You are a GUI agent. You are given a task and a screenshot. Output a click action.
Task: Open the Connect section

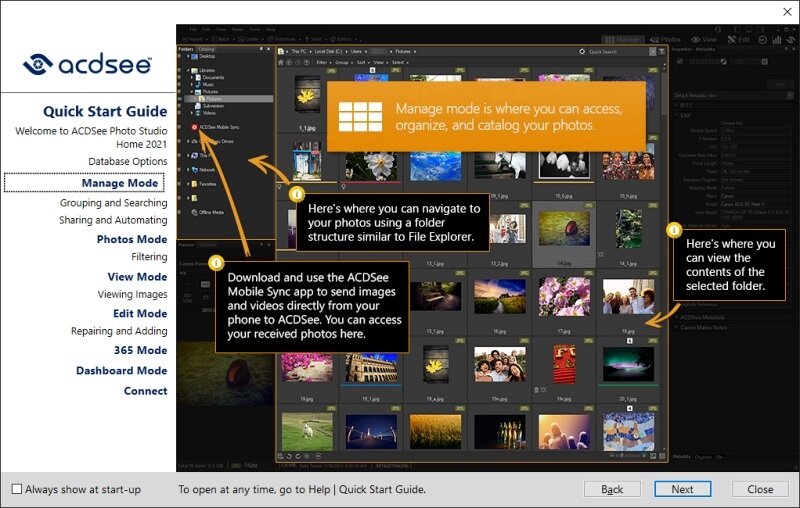145,391
